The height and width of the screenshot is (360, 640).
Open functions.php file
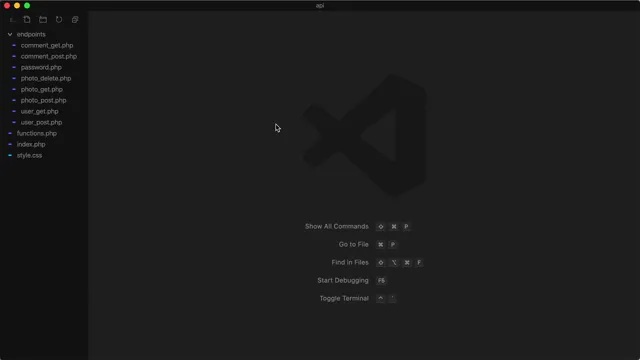[x=37, y=133]
